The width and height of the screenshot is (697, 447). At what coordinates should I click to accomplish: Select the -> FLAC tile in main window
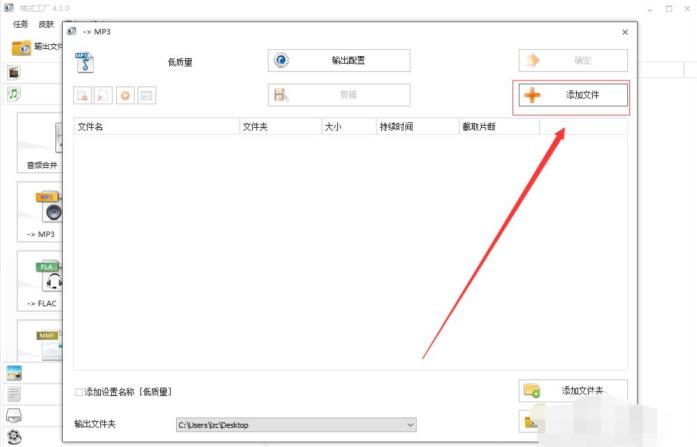click(40, 281)
